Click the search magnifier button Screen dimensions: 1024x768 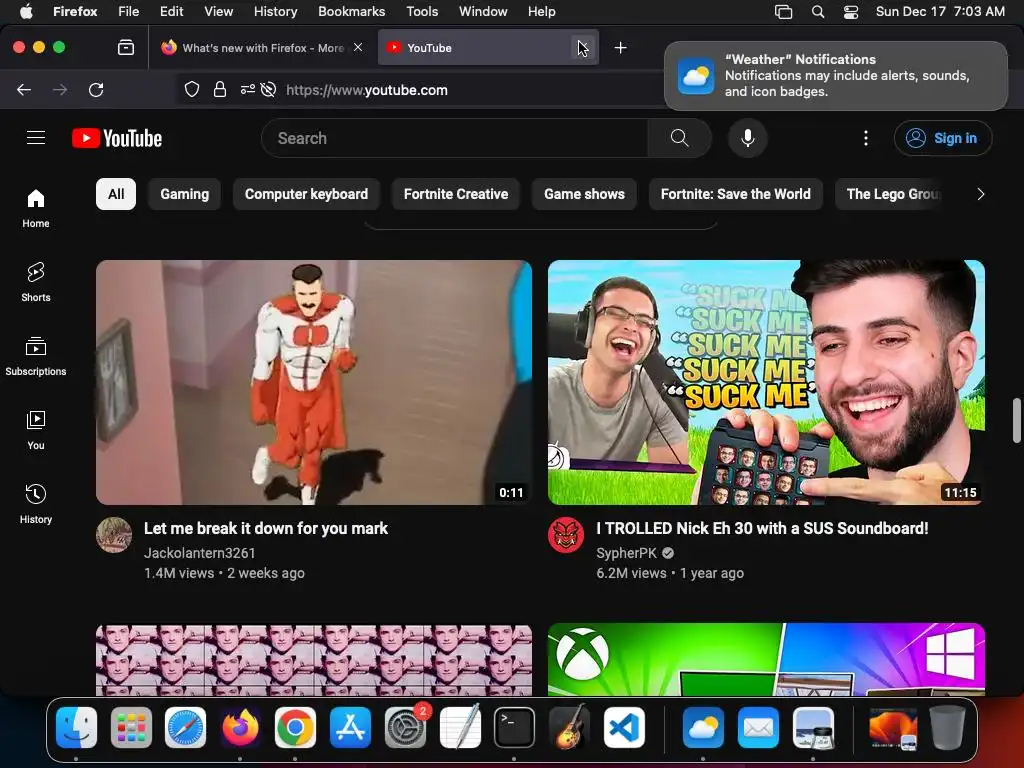coord(679,138)
